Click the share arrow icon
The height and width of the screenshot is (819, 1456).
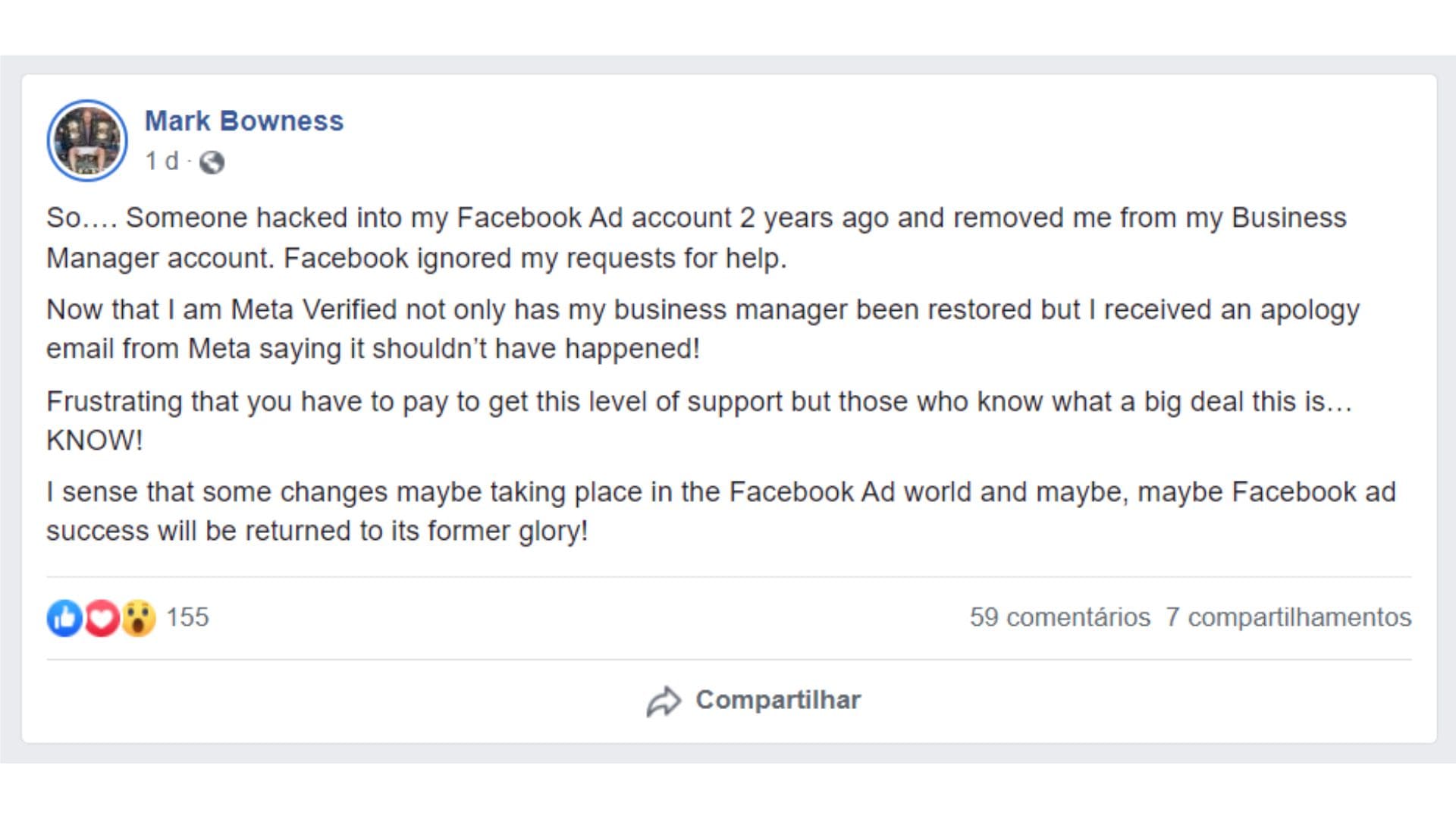tap(664, 701)
